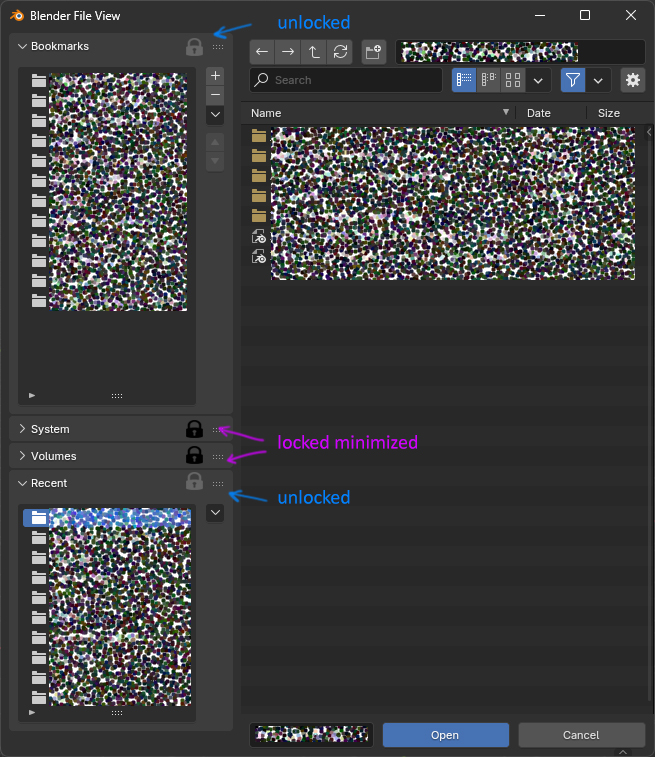655x757 pixels.
Task: Open Recent list specials dropdown
Action: point(215,513)
